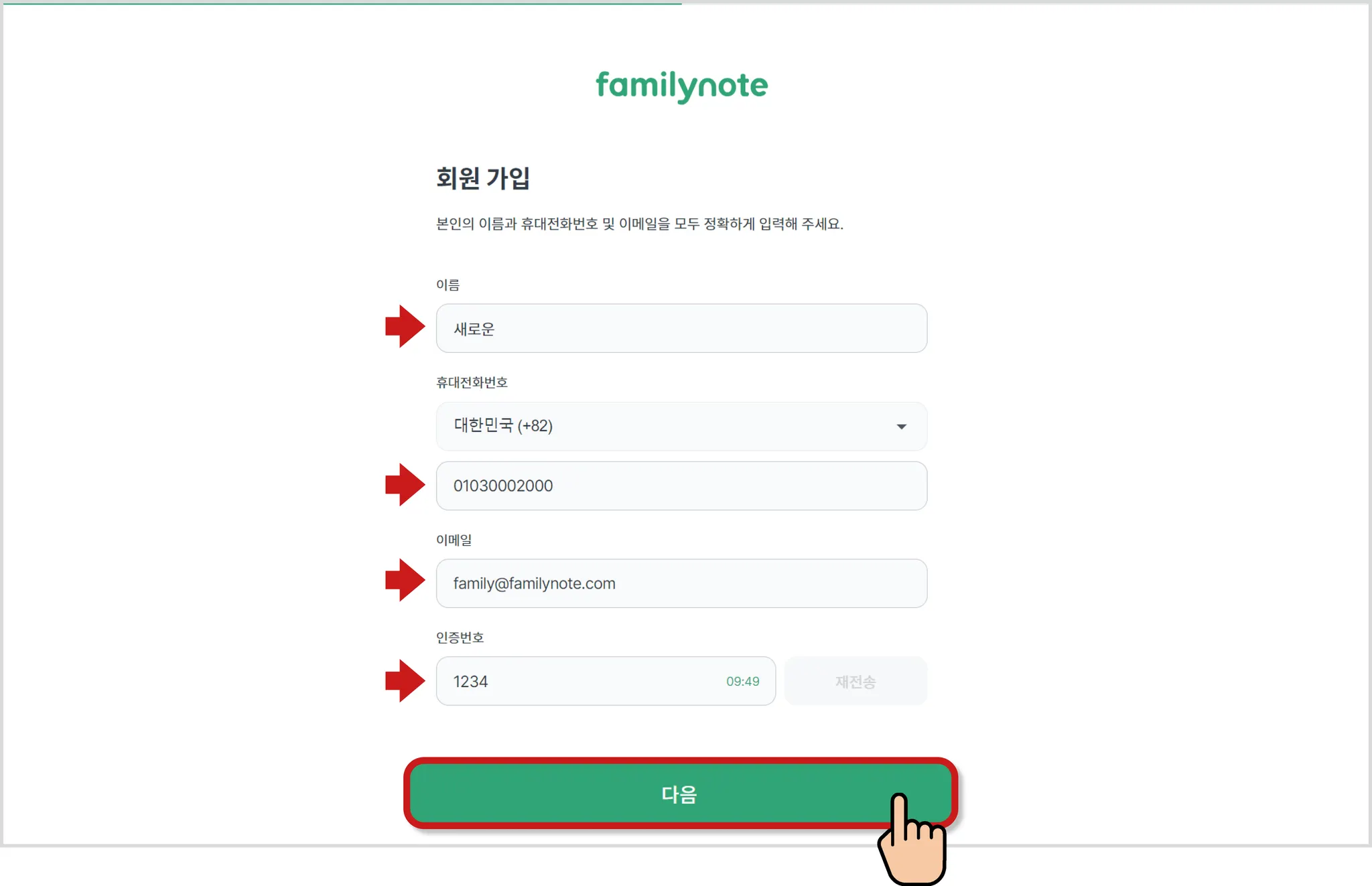Focus the name field containing 새로운
1372x886 pixels.
tap(681, 329)
